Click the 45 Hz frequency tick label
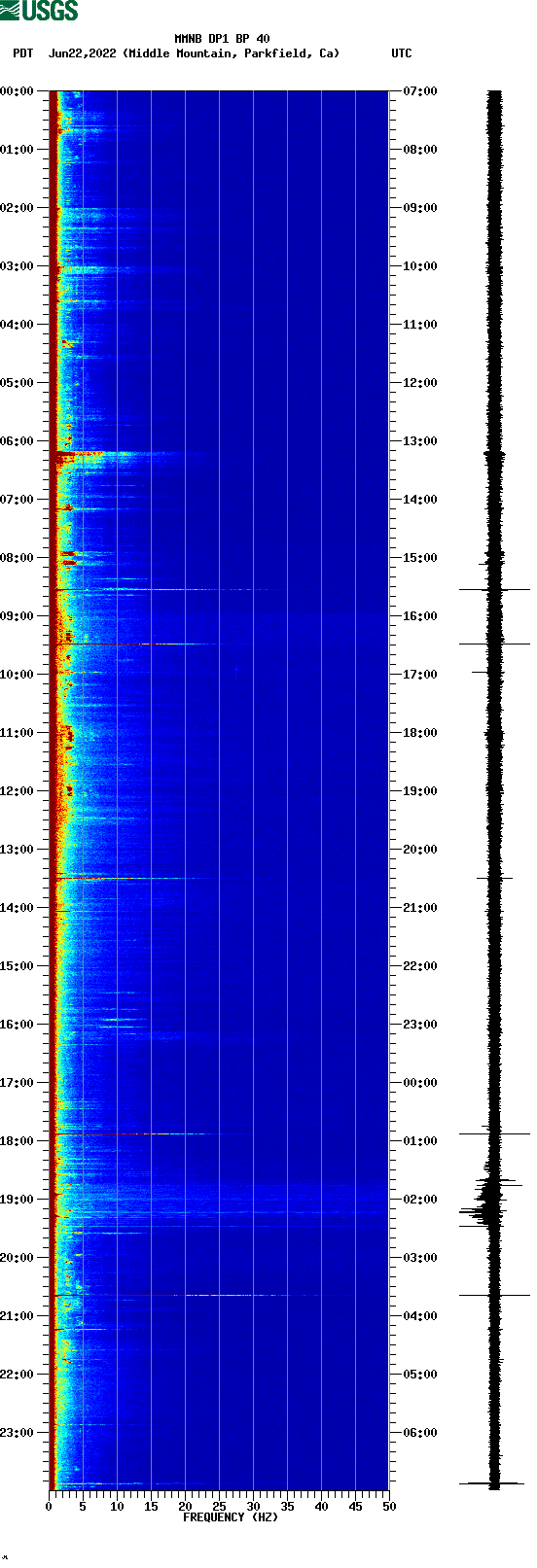 (x=355, y=1507)
